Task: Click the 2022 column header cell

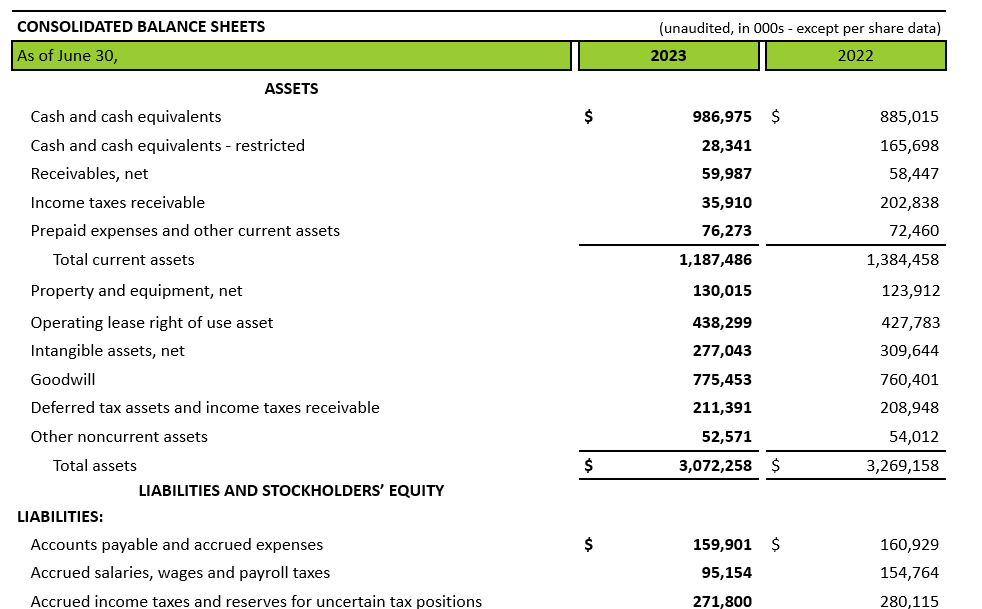Action: coord(855,56)
